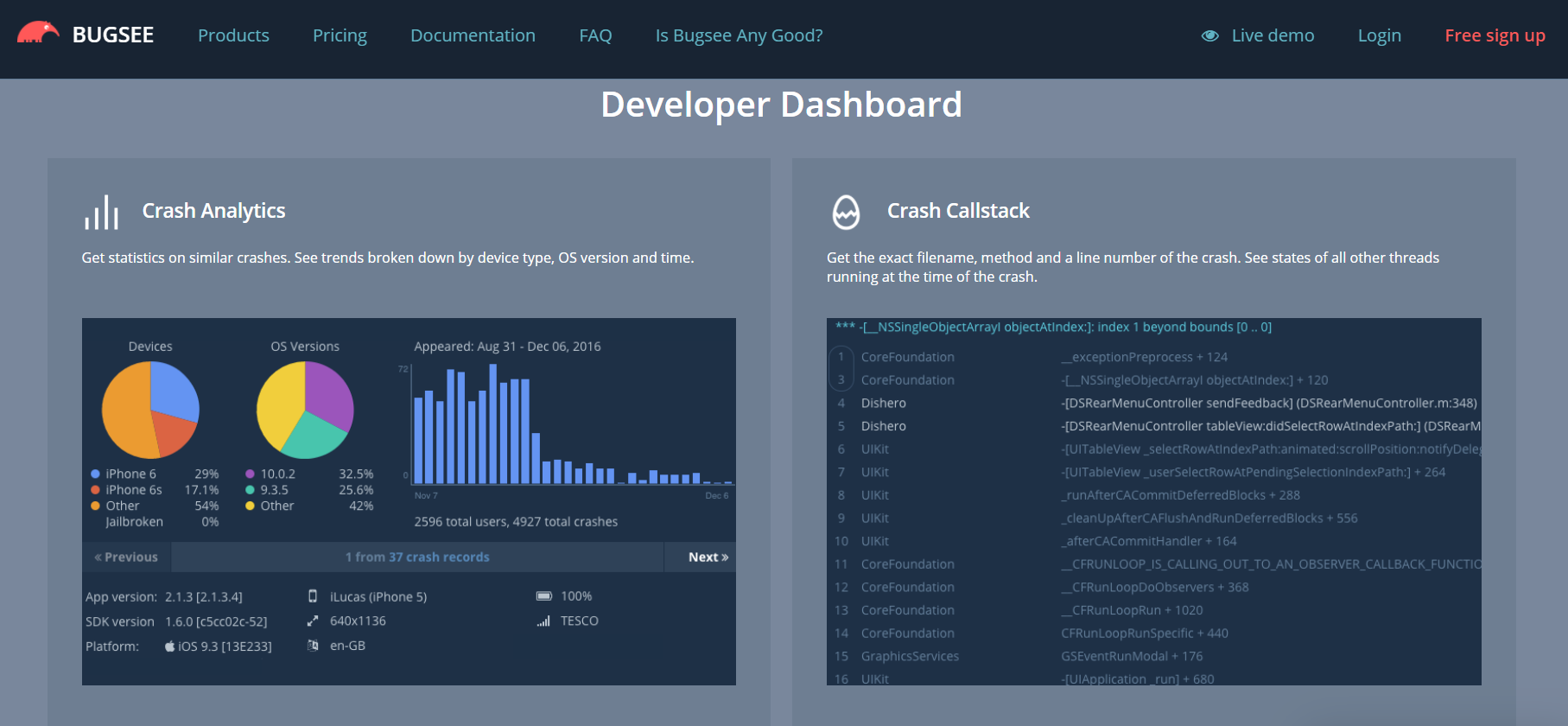Click the eye icon beside Live demo
This screenshot has width=1568, height=726.
(1210, 35)
